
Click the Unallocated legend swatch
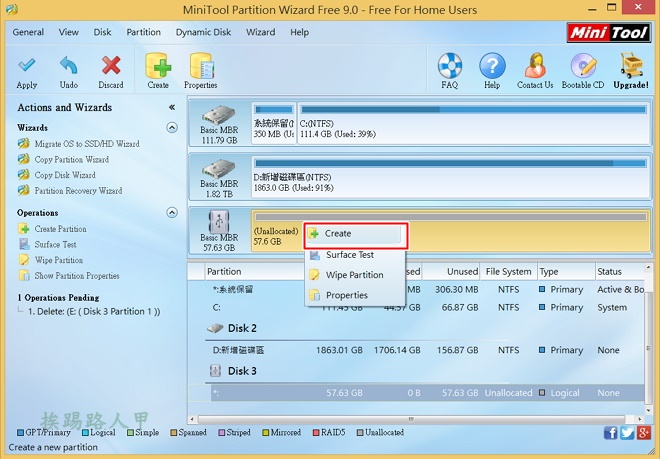pos(360,432)
